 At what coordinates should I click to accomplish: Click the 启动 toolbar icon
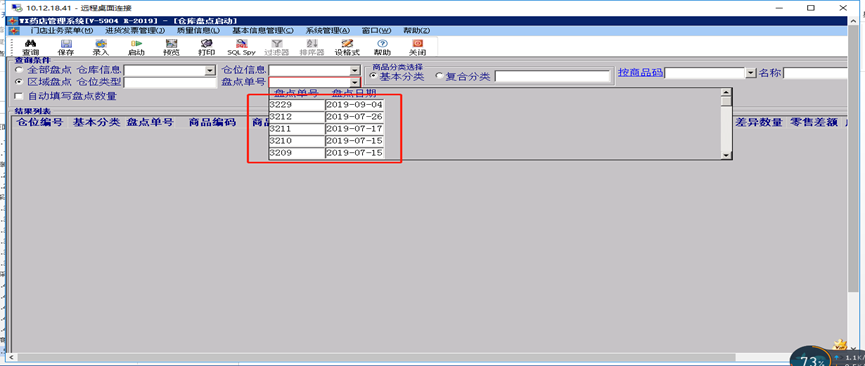(x=136, y=44)
